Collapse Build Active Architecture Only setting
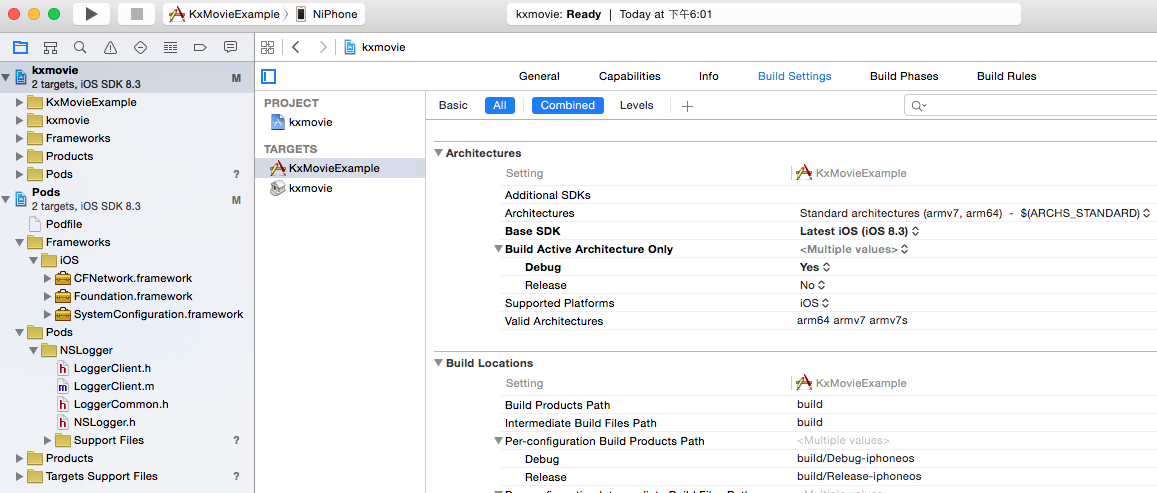The image size is (1157, 493). click(498, 249)
